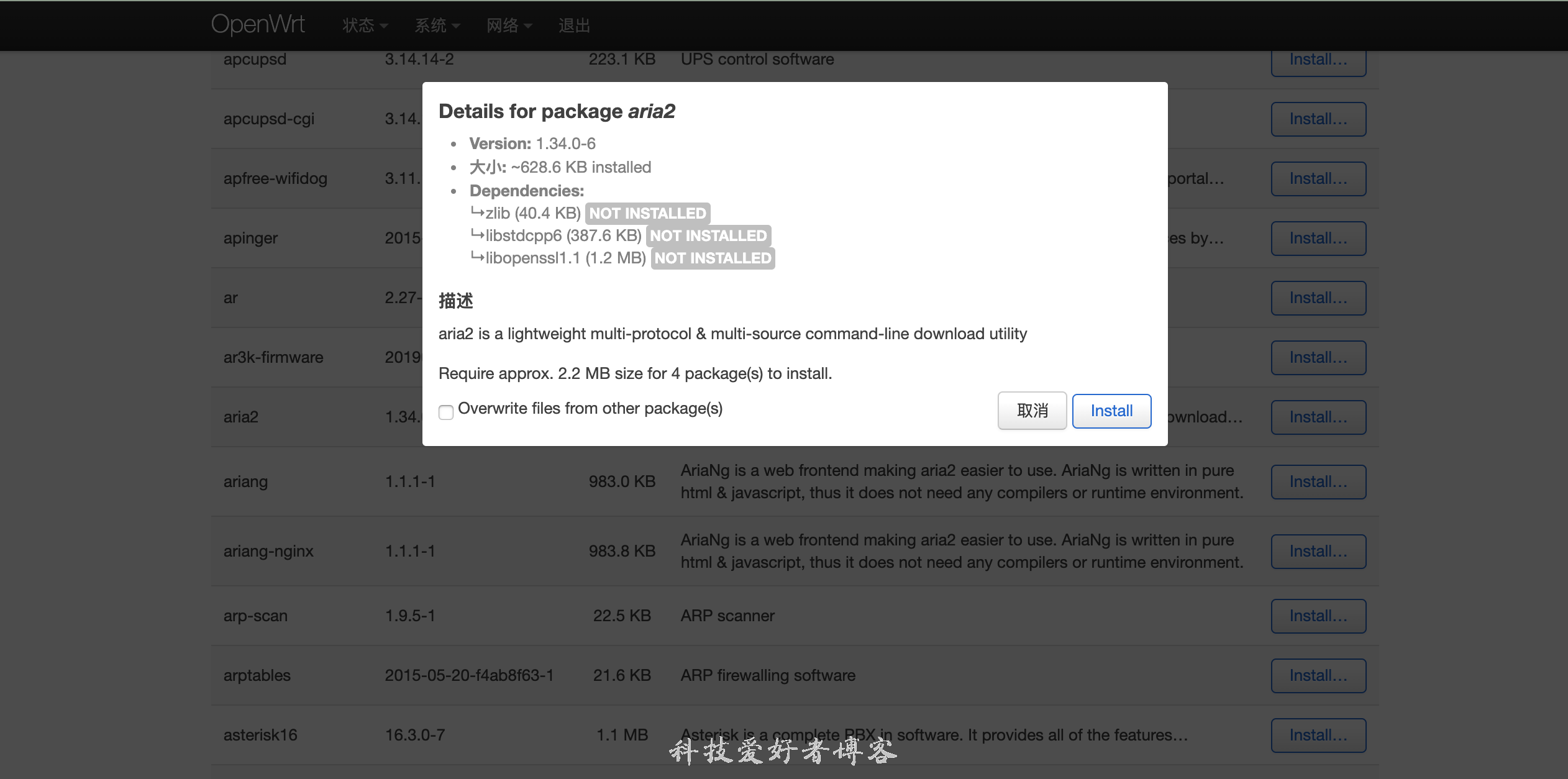1568x779 pixels.
Task: Select asterisk16 version 16.3.0-7
Action: pyautogui.click(x=415, y=735)
